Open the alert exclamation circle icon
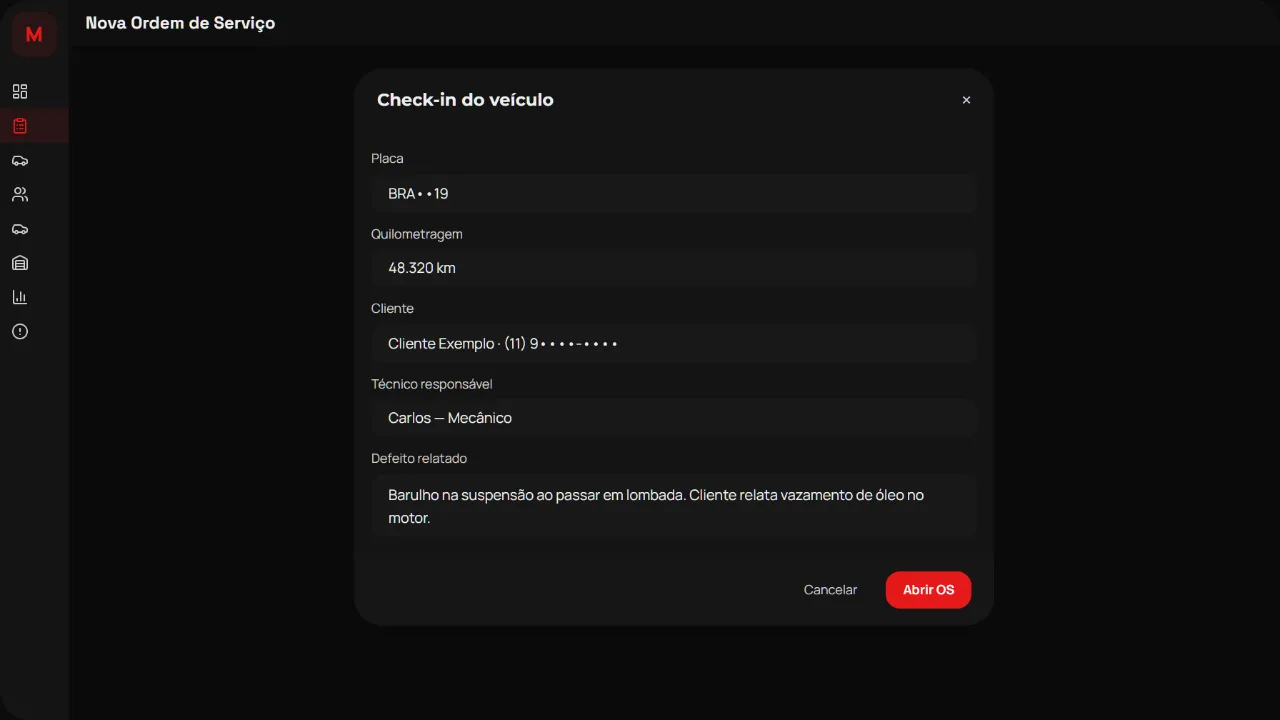 pos(20,331)
